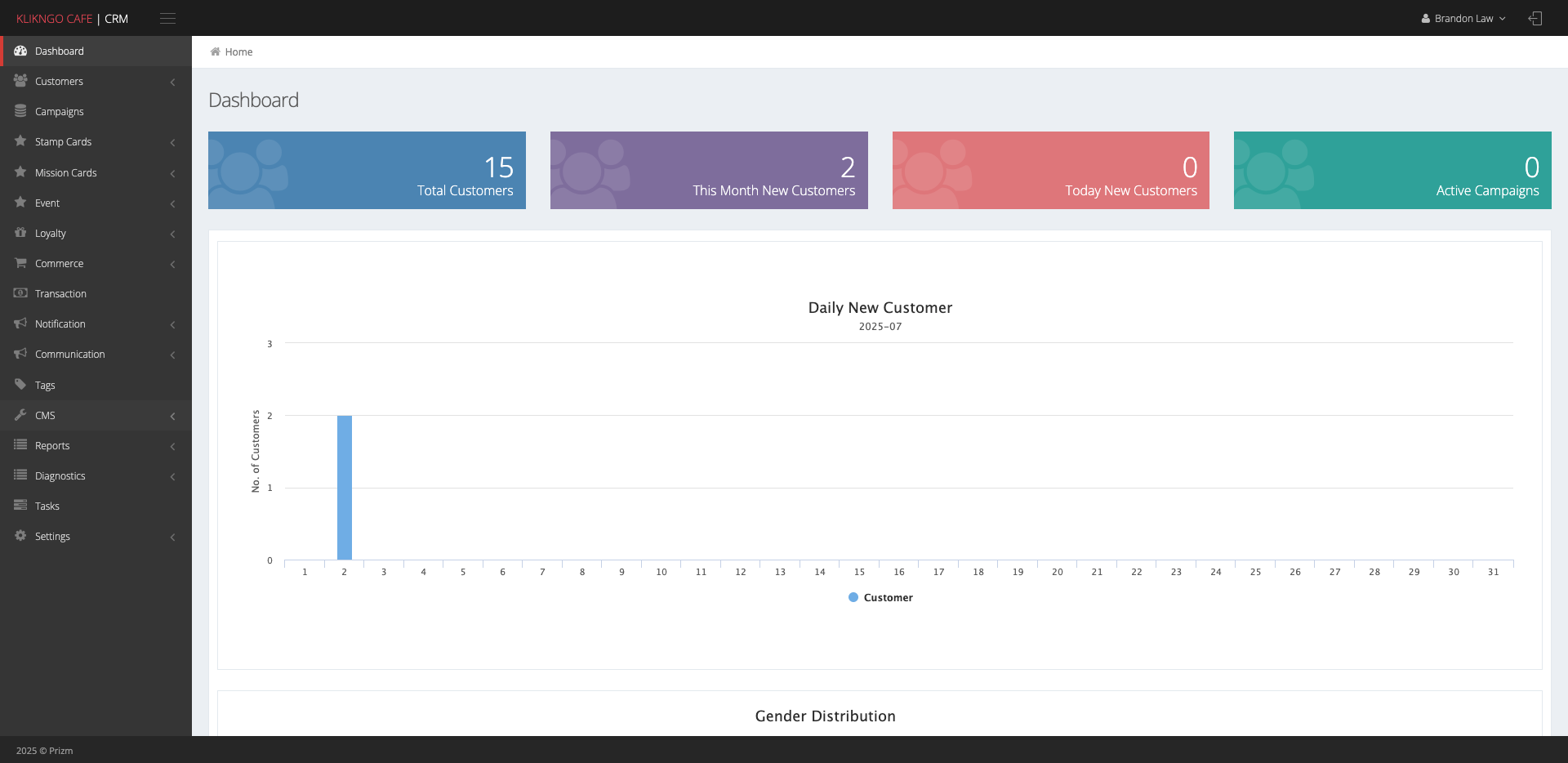Open the Campaigns menu item
Screen dimensions: 1568x763
pyautogui.click(x=96, y=111)
